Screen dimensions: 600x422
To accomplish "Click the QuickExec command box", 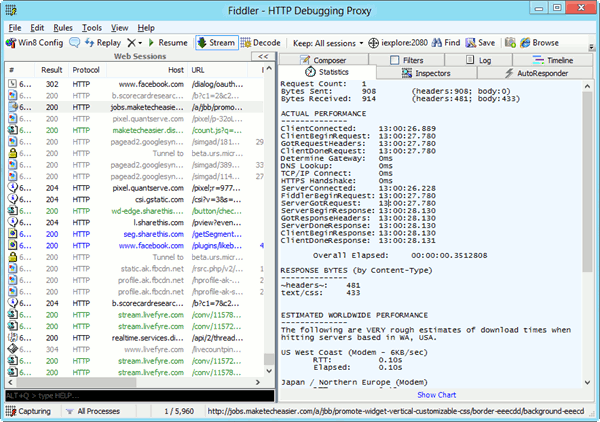I will tap(140, 396).
